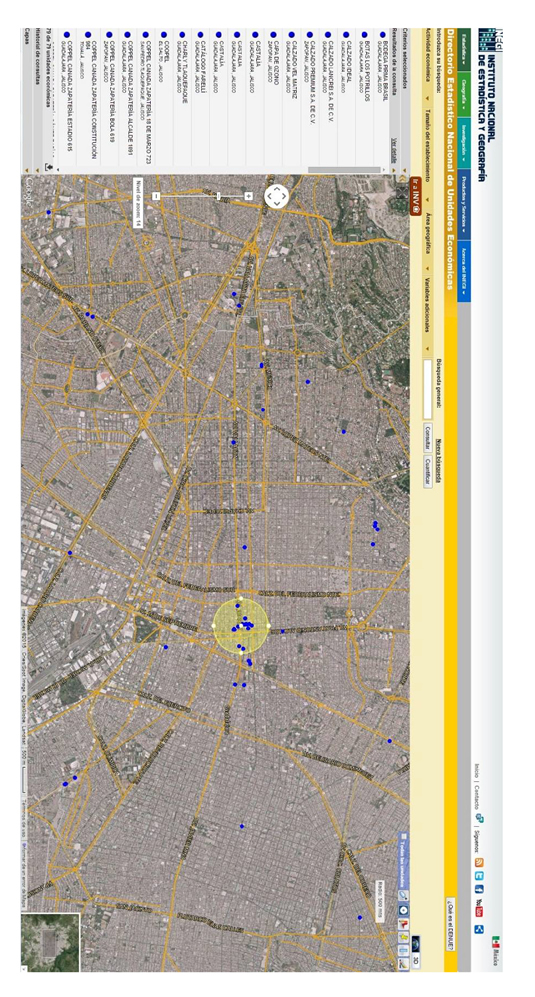Expand the Actividad económica dropdown
The image size is (535, 997).
point(427,65)
